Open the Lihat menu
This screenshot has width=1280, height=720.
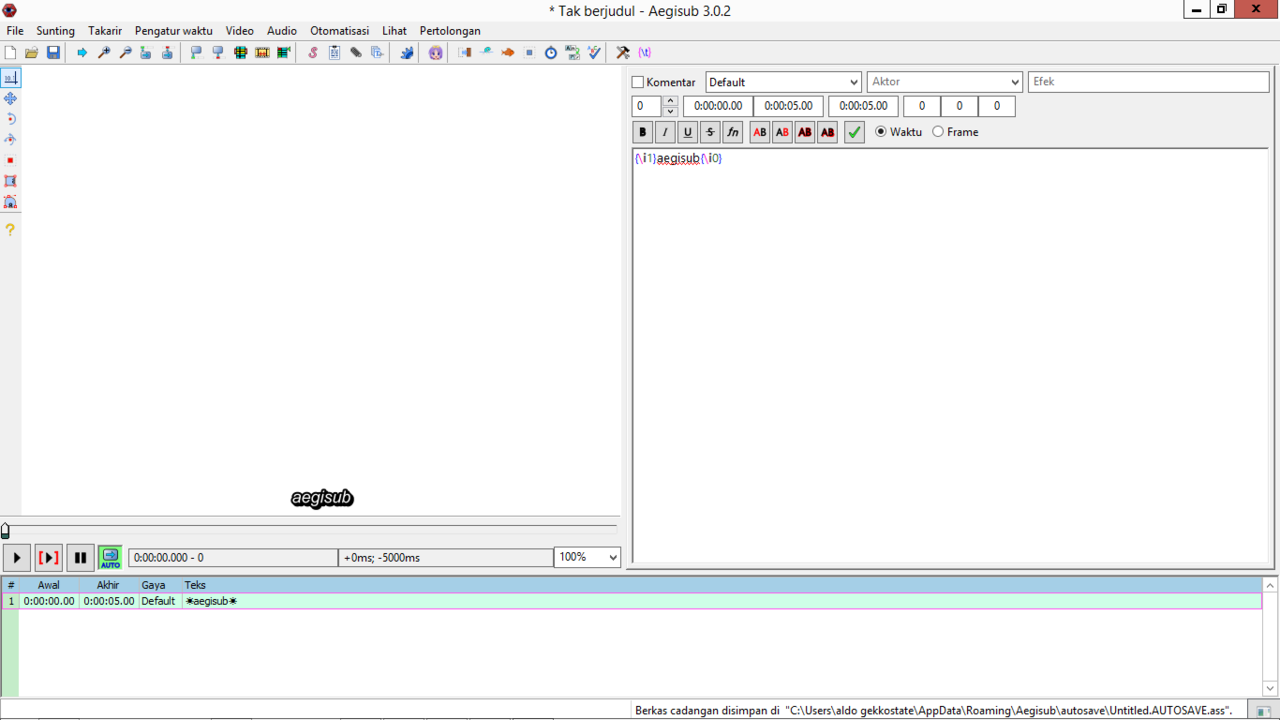coord(394,31)
